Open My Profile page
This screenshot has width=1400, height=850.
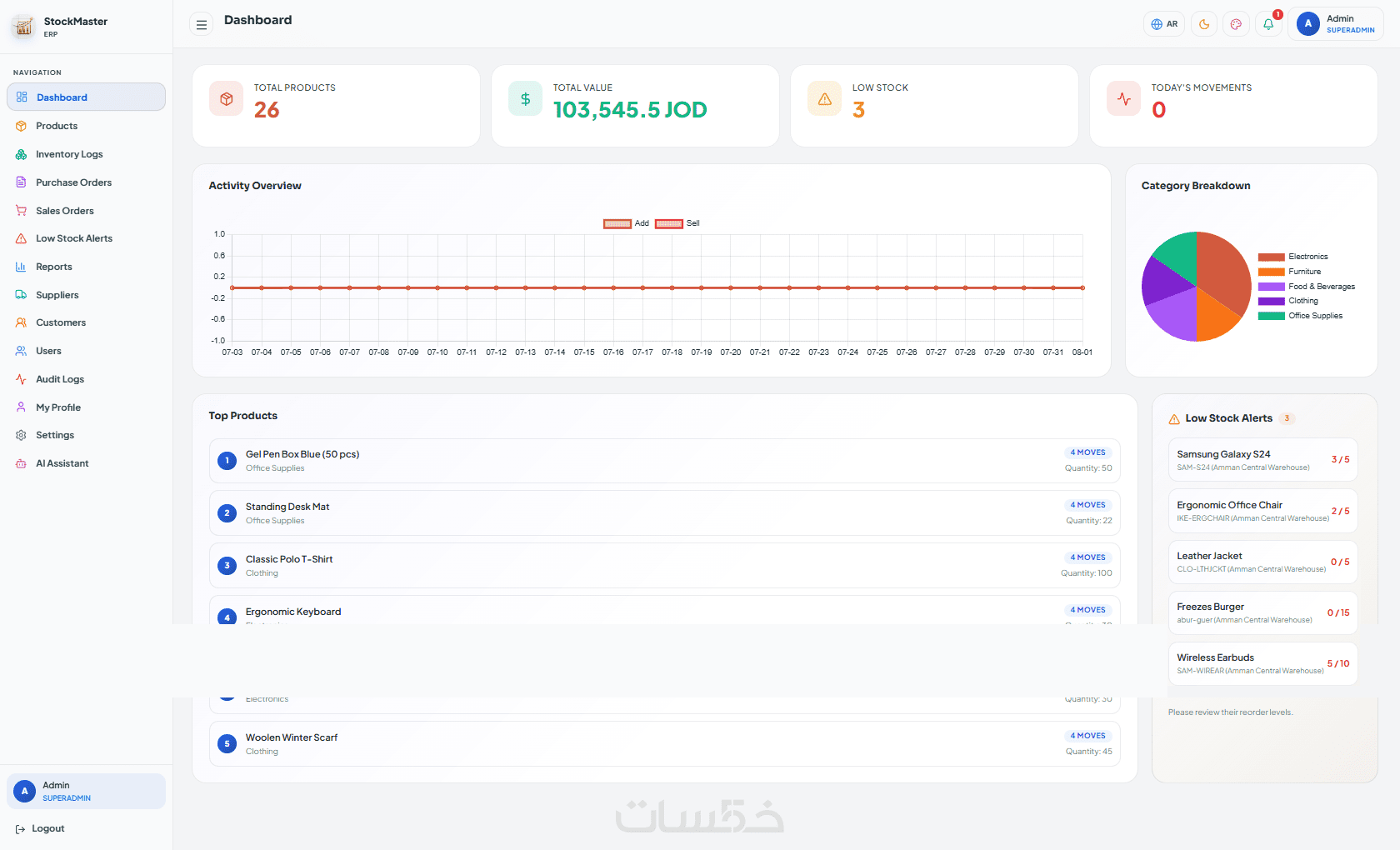click(86, 407)
